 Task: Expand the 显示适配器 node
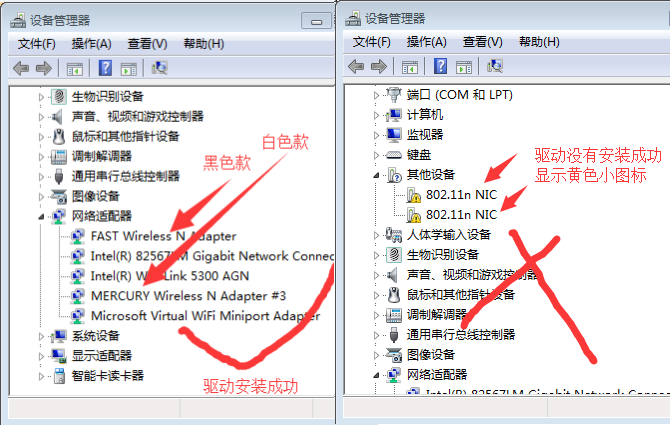pyautogui.click(x=41, y=356)
